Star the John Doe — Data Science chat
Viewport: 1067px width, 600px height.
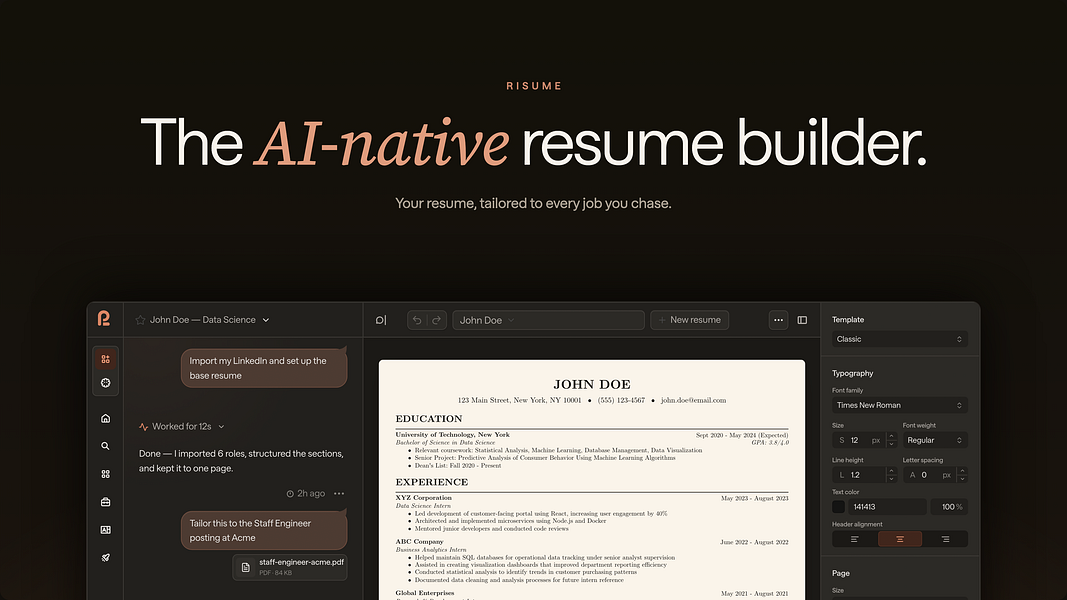[x=140, y=320]
